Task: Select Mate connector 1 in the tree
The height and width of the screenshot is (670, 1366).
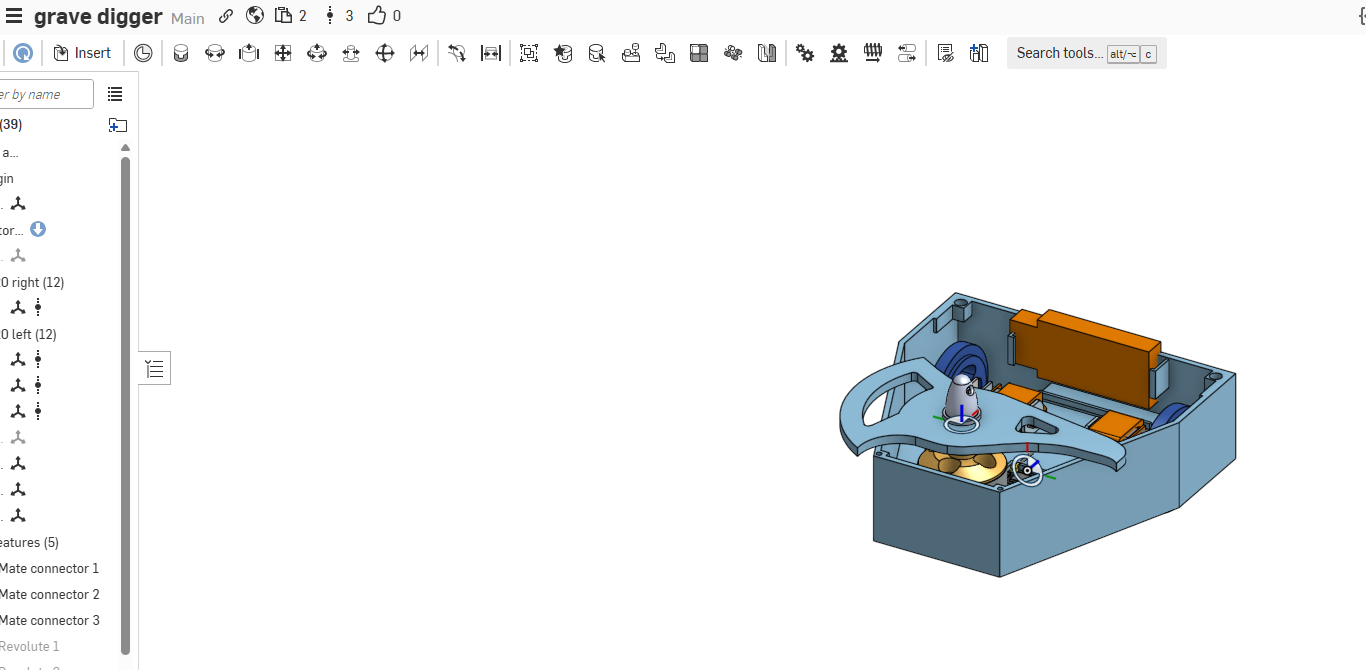Action: pyautogui.click(x=50, y=568)
